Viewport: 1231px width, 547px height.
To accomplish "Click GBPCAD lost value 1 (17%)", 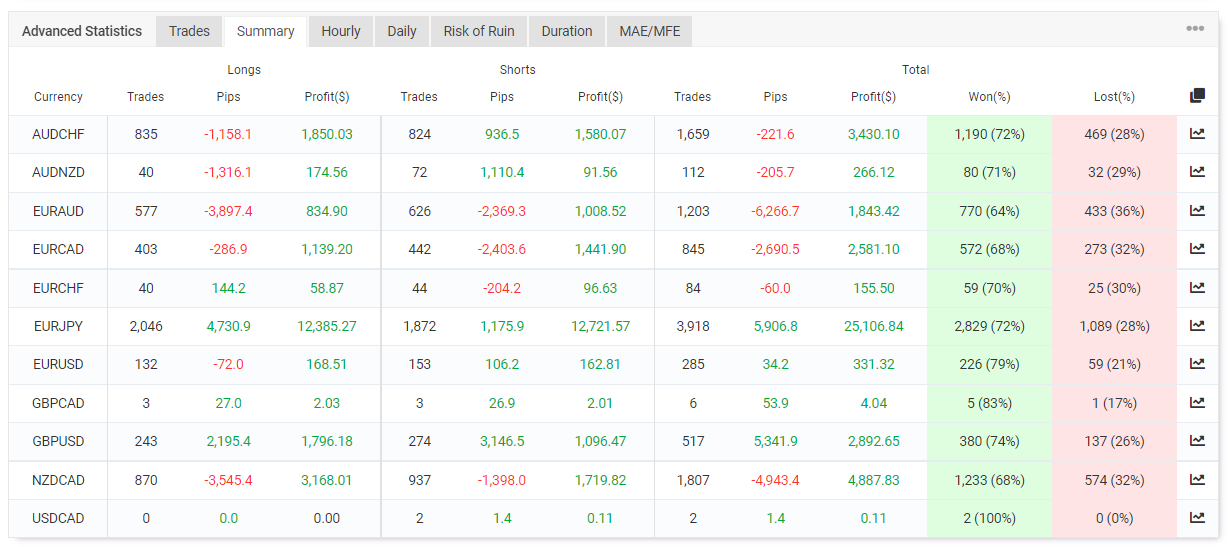I will [1114, 403].
